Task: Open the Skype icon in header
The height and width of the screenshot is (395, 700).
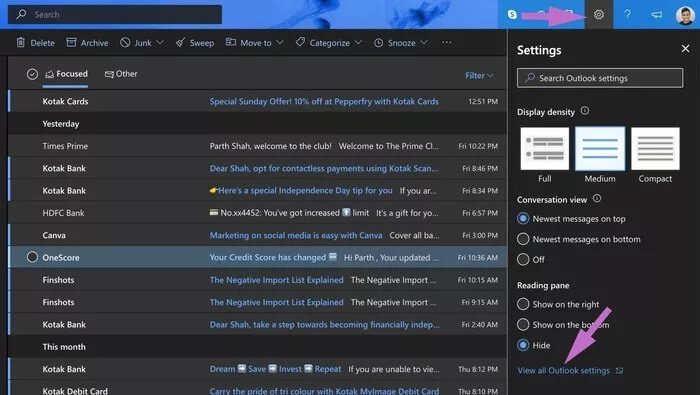Action: (512, 15)
